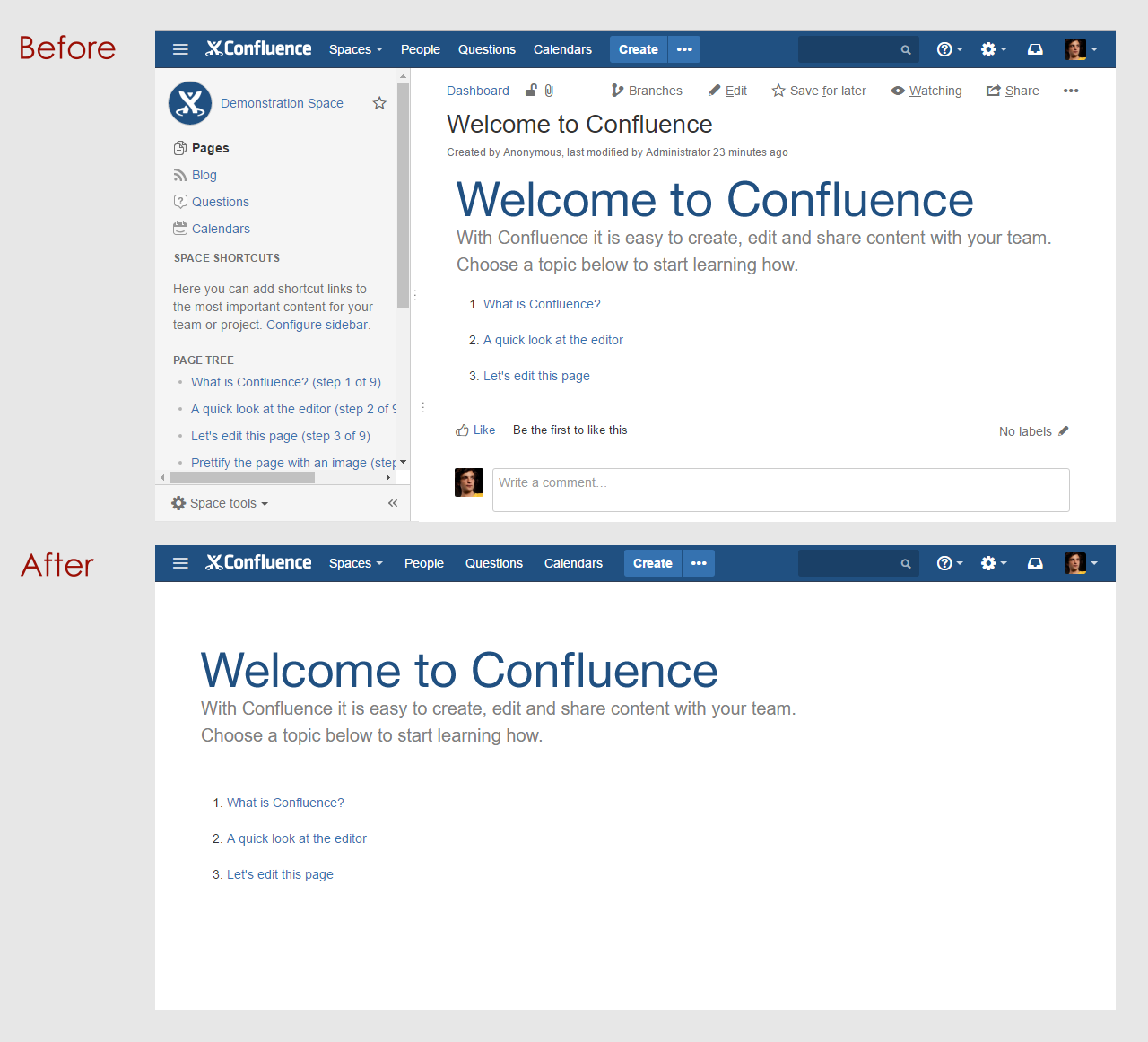
Task: Open settings cog menu in After header
Action: pos(993,563)
